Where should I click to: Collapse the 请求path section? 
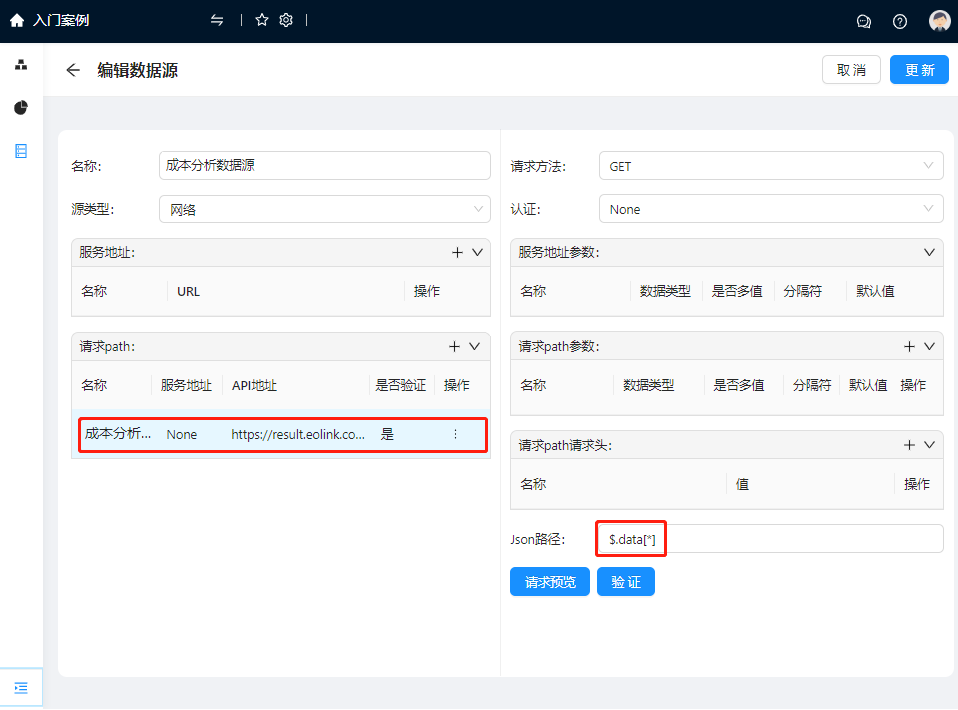[x=475, y=346]
